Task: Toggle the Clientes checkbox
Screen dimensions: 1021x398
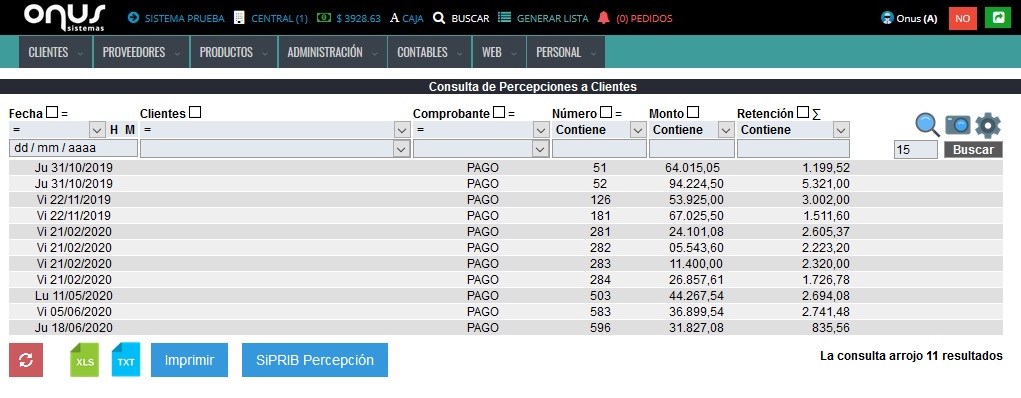Action: point(195,113)
